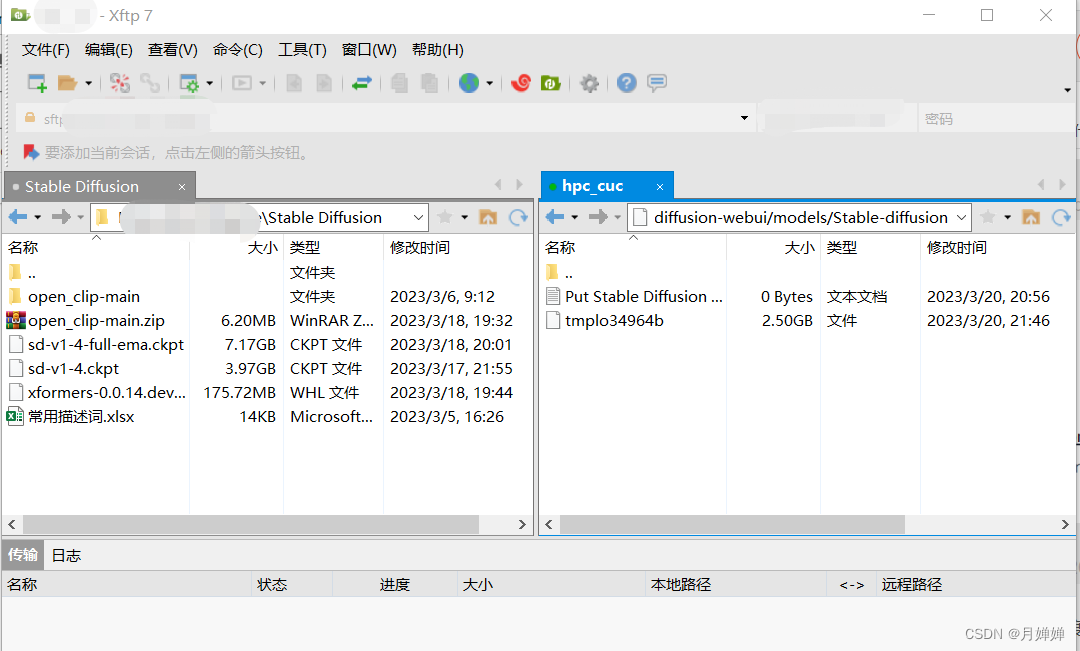
Task: Click the remote pane back arrow
Action: 555,217
